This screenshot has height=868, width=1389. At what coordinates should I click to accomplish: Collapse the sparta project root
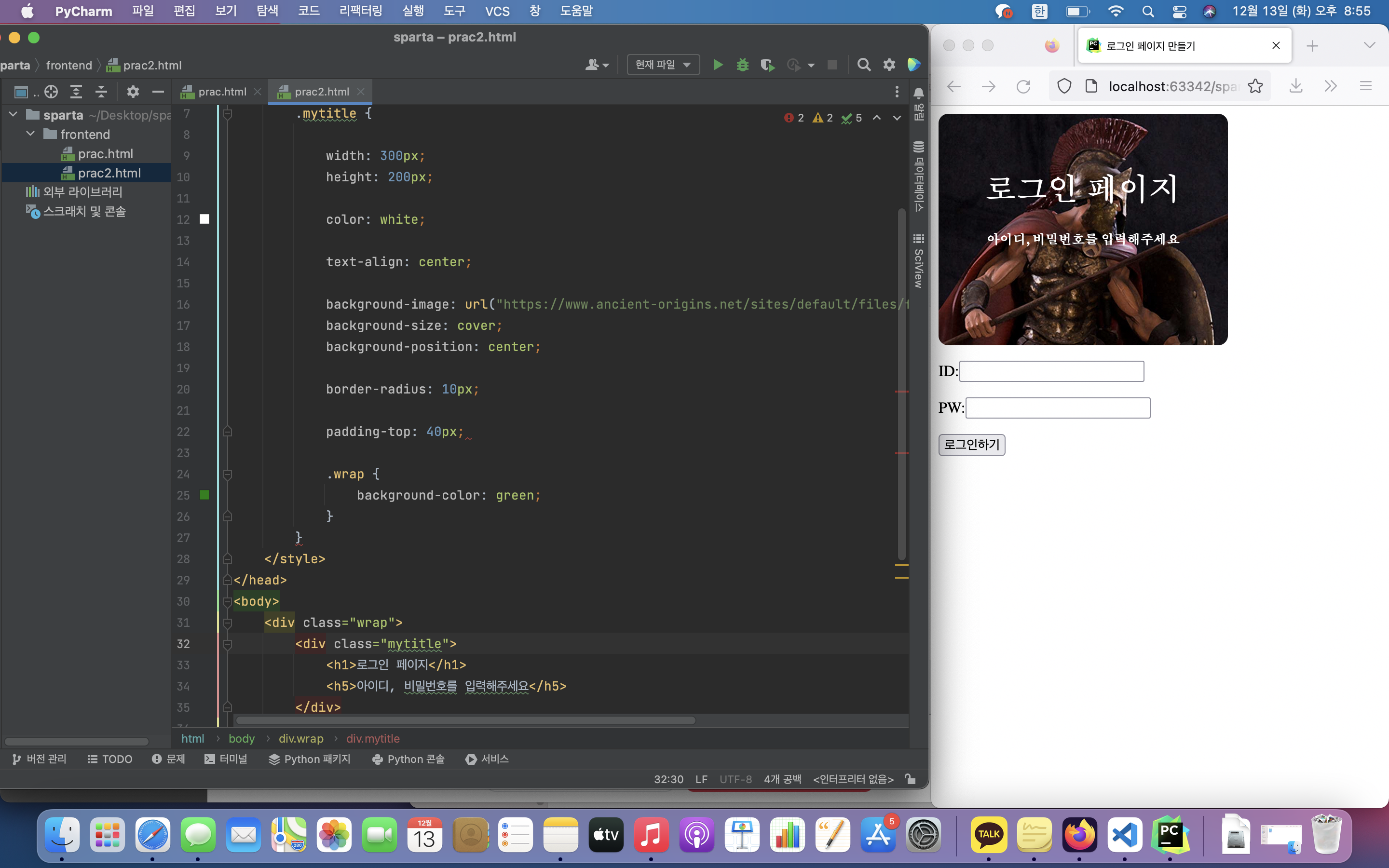[13, 115]
